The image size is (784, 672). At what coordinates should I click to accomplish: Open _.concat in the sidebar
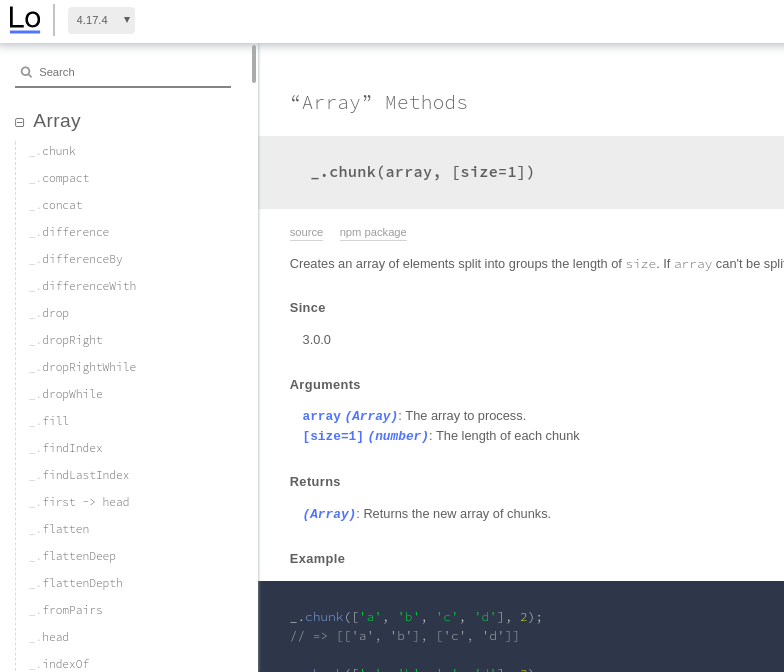[x=56, y=205]
